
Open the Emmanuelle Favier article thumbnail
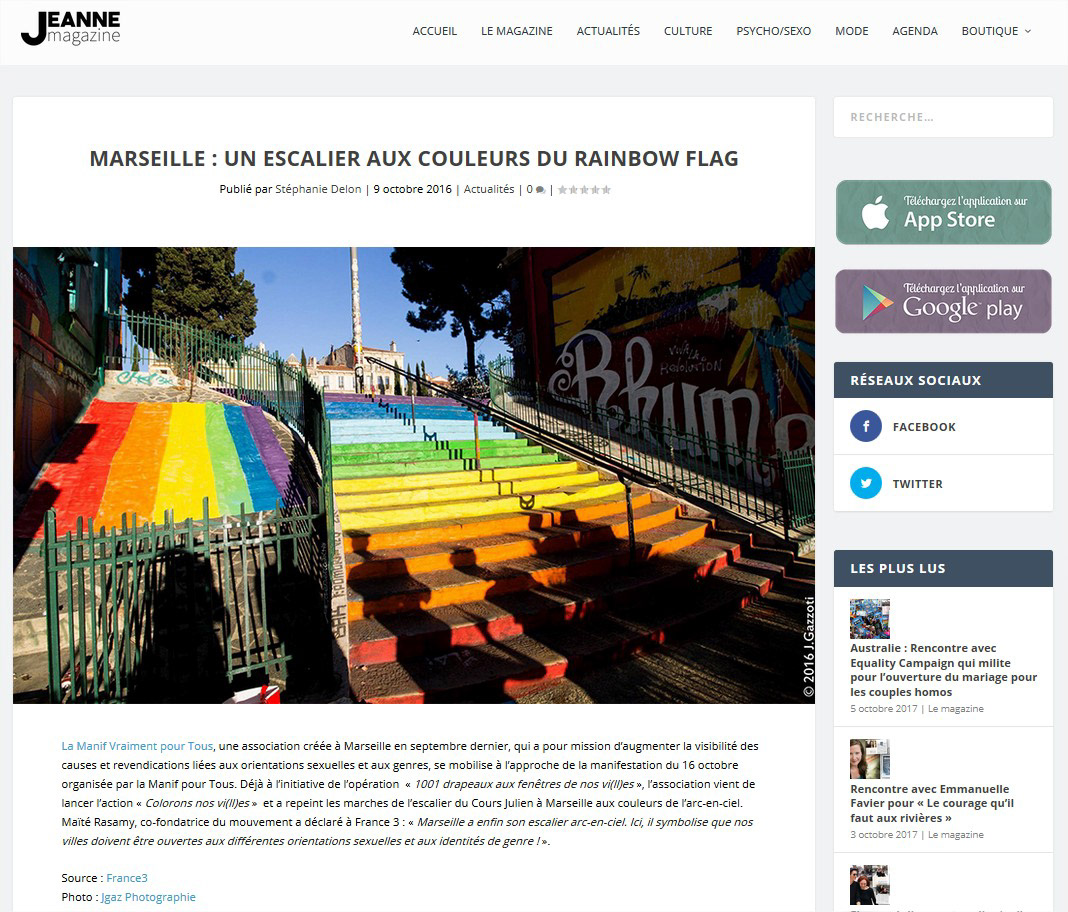click(x=870, y=759)
